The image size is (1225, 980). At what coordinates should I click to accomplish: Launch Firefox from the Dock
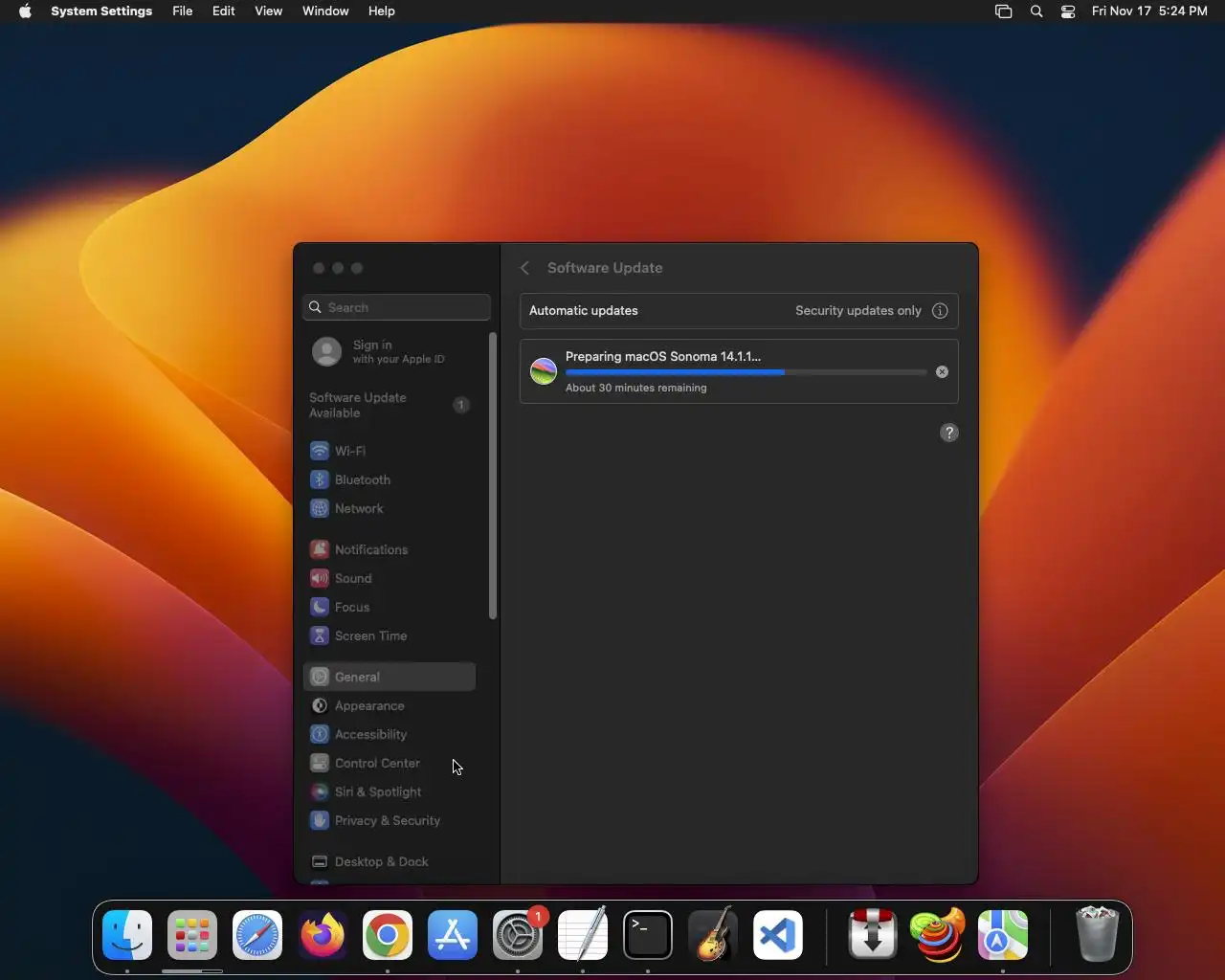point(323,935)
